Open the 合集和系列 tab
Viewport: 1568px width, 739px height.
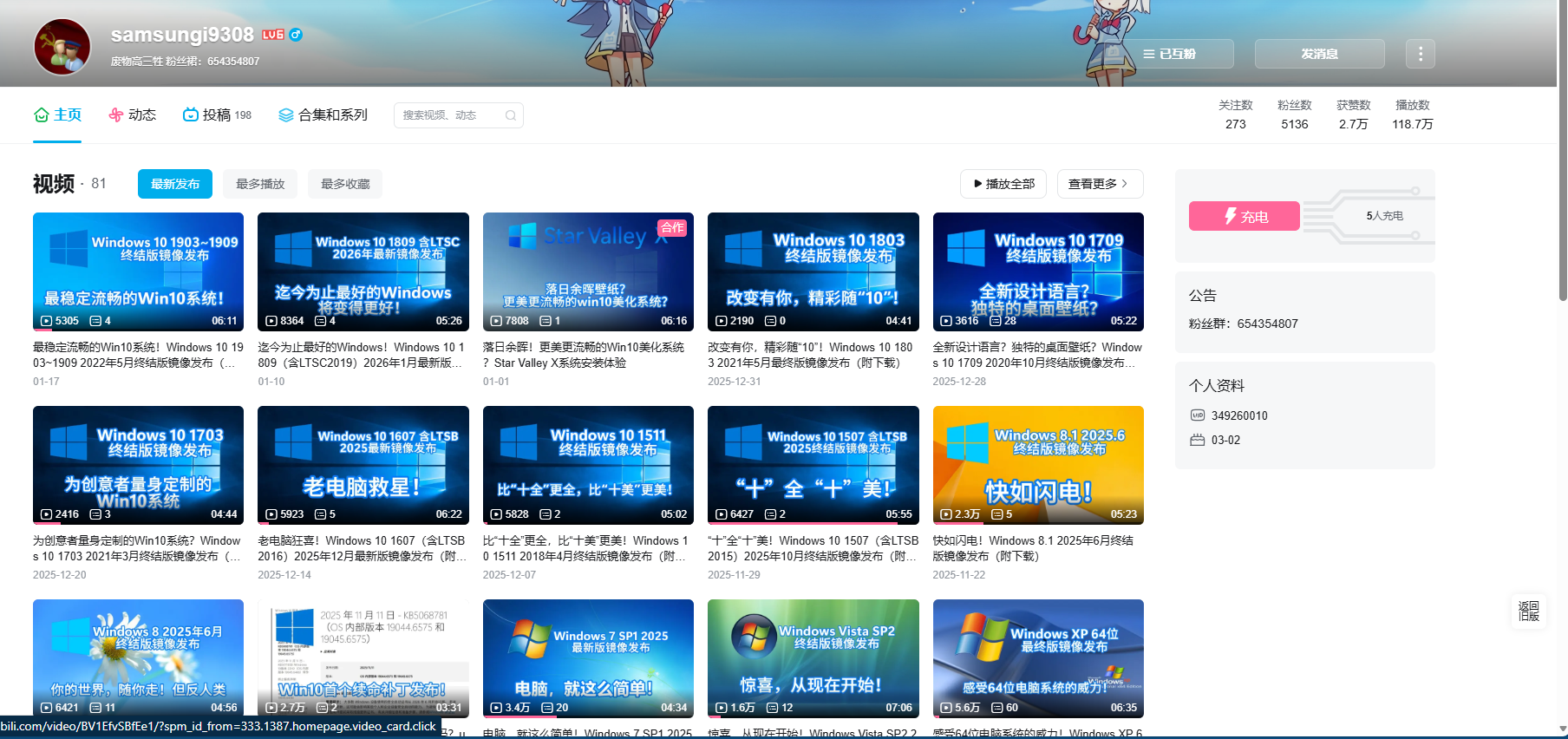click(323, 114)
